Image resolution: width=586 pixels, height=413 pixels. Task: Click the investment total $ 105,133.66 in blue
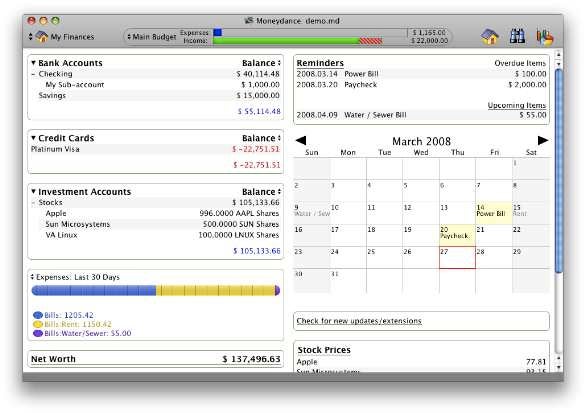(257, 251)
